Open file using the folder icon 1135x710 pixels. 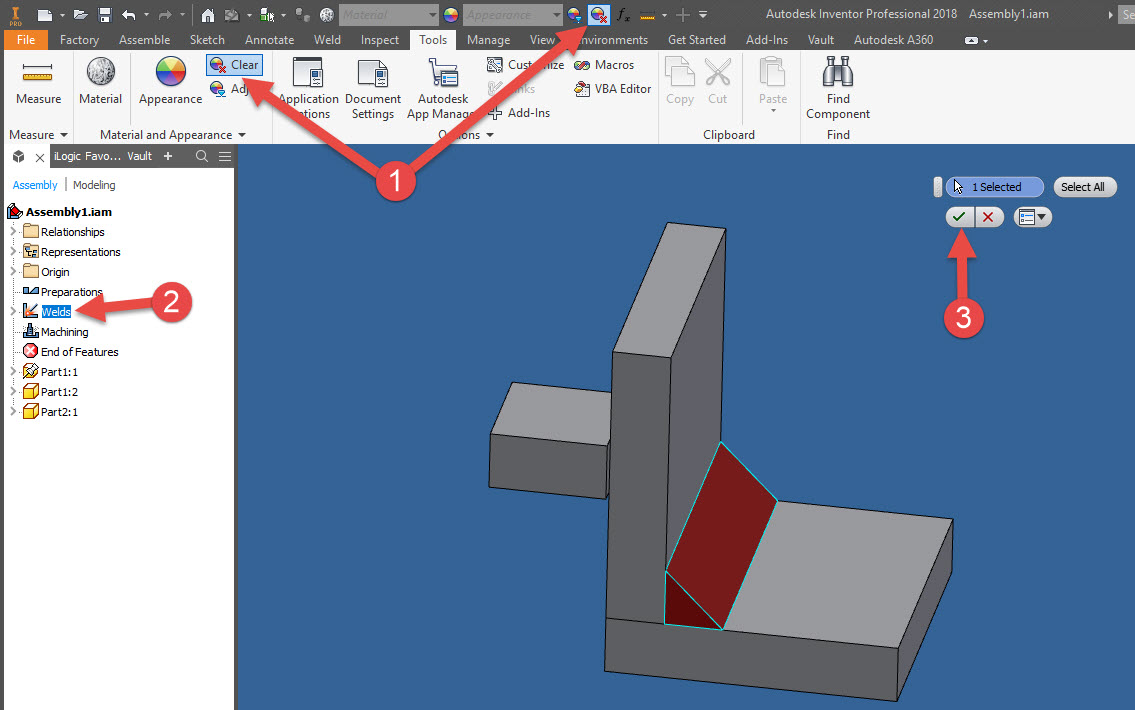point(80,14)
